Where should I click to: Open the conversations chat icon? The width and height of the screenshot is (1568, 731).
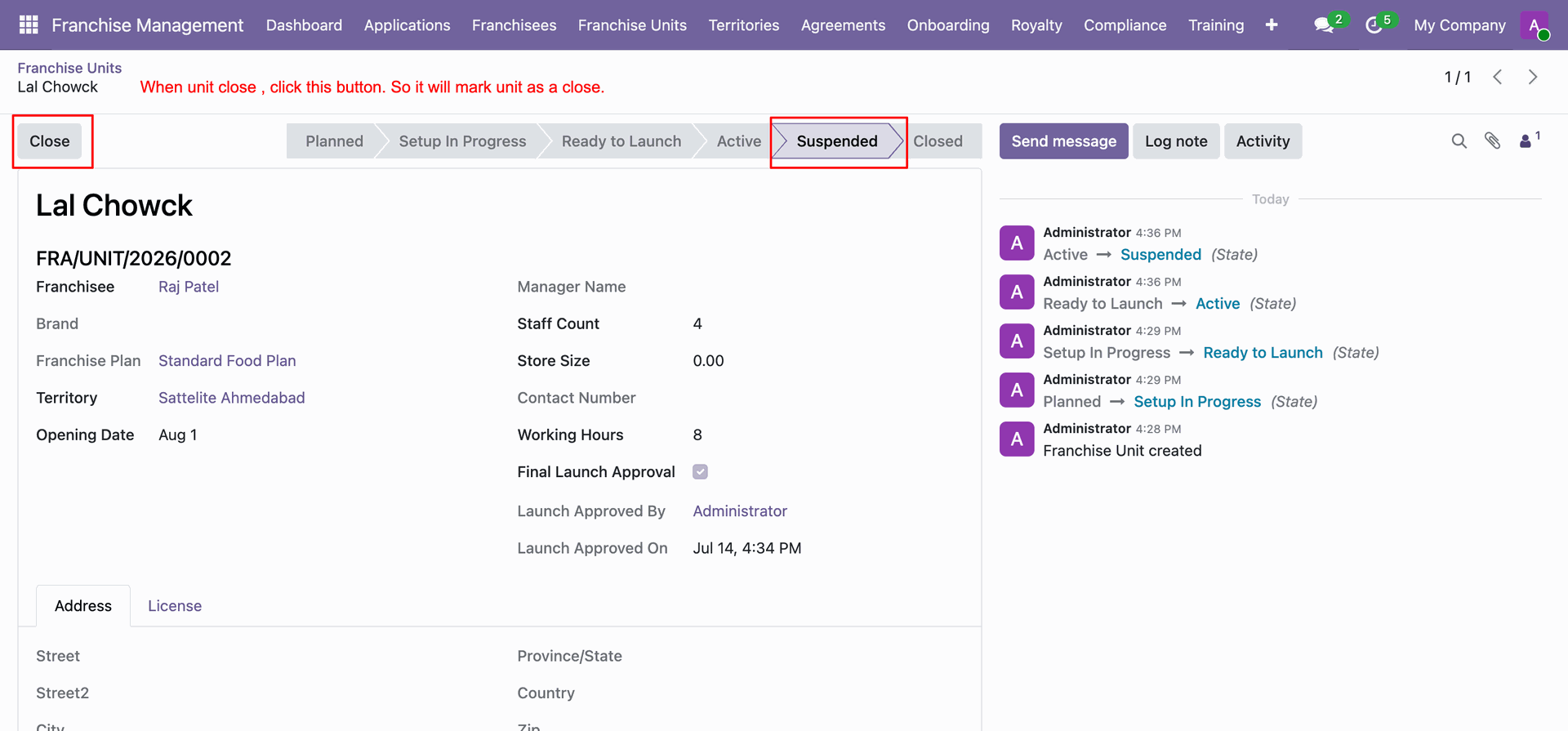pos(1324,25)
